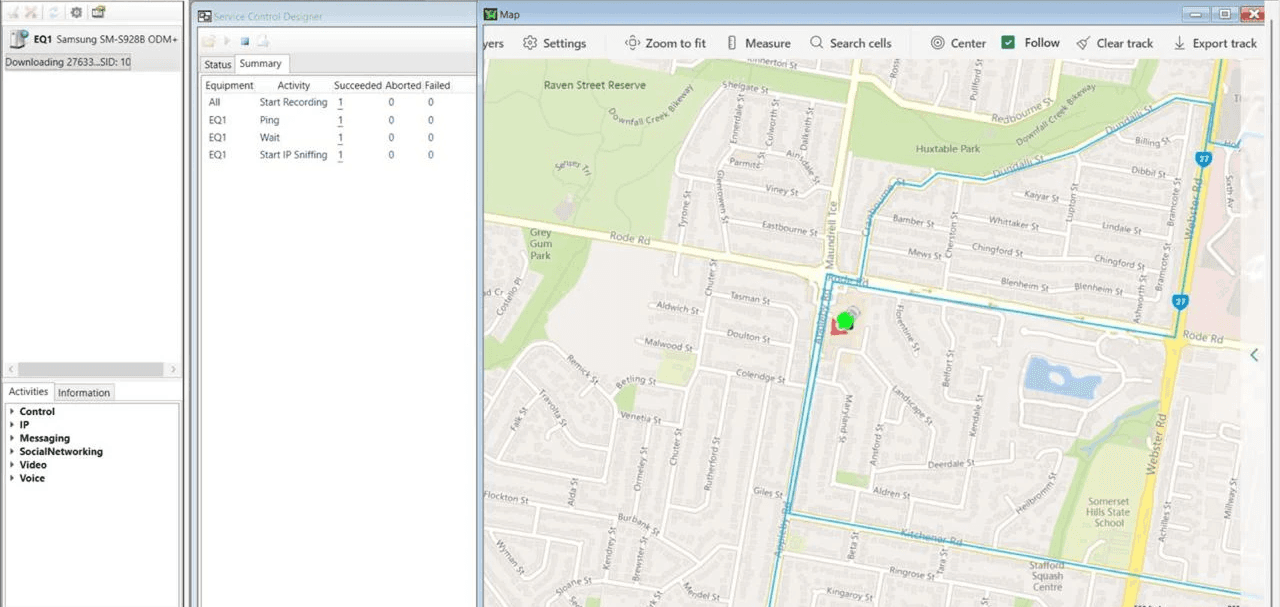Image resolution: width=1280 pixels, height=607 pixels.
Task: Maximize the Map window
Action: 1224,14
